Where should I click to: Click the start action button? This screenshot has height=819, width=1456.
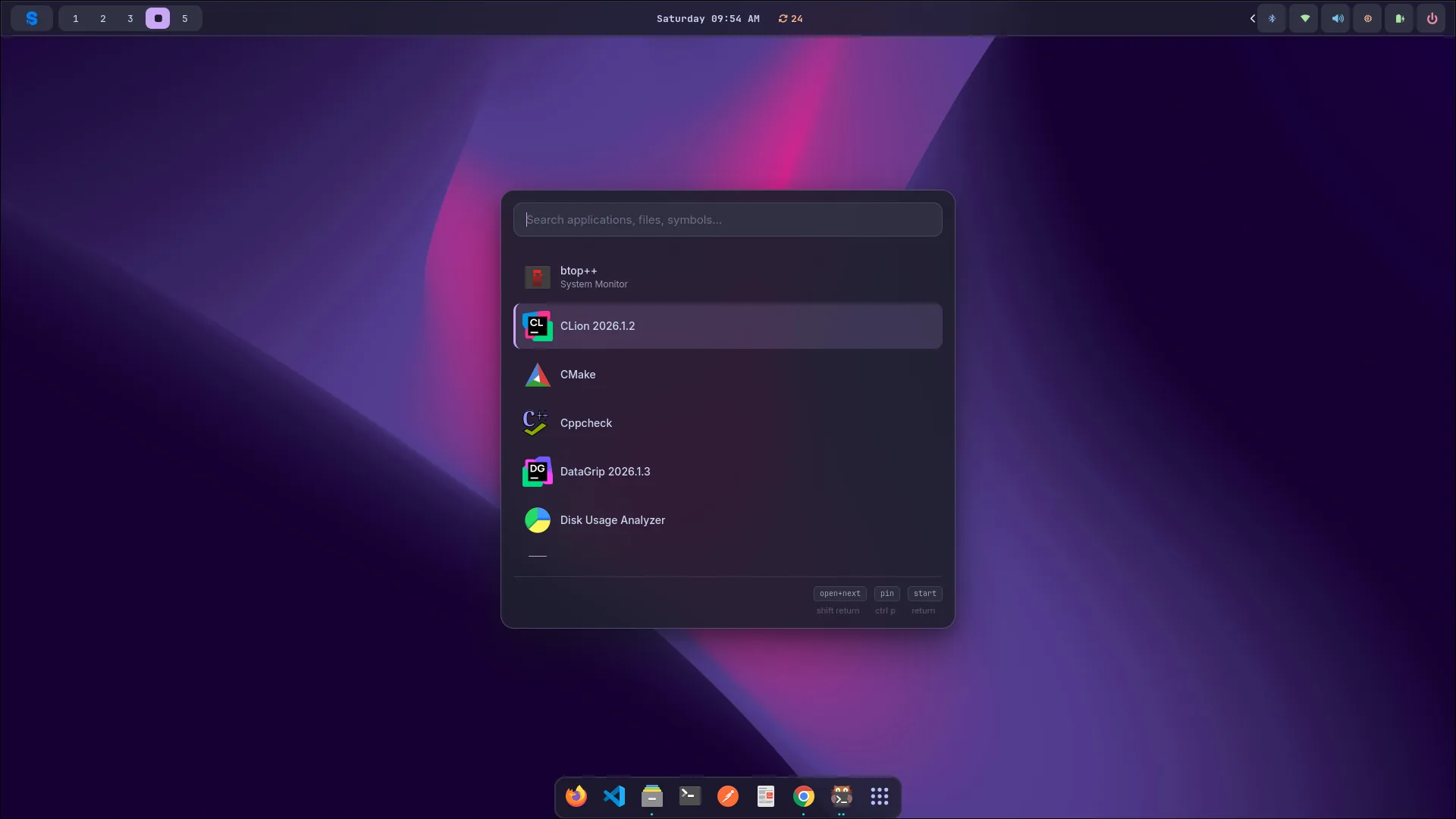click(x=924, y=594)
